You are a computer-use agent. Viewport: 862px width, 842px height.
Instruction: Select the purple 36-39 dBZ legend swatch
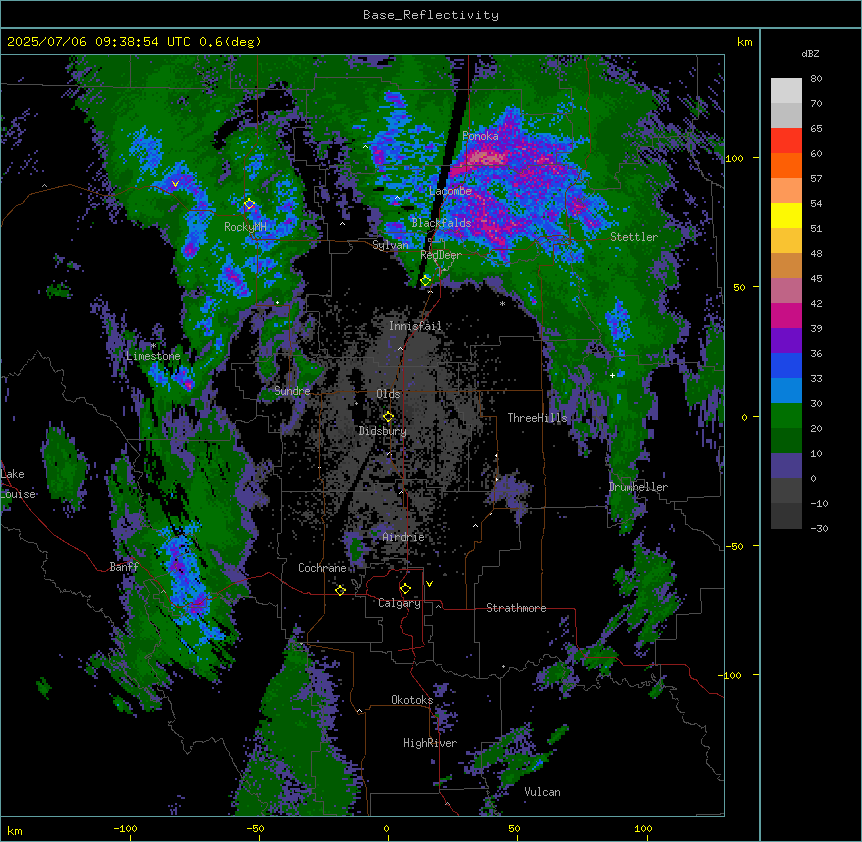coord(786,341)
